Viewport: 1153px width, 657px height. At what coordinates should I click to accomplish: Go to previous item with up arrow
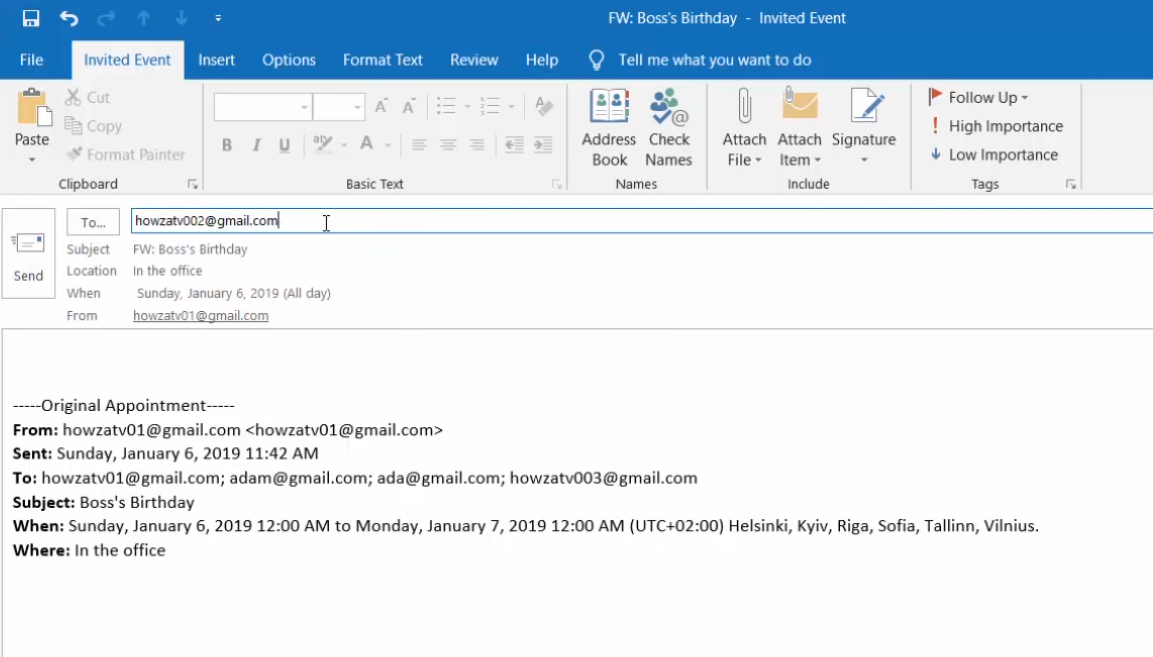click(143, 18)
